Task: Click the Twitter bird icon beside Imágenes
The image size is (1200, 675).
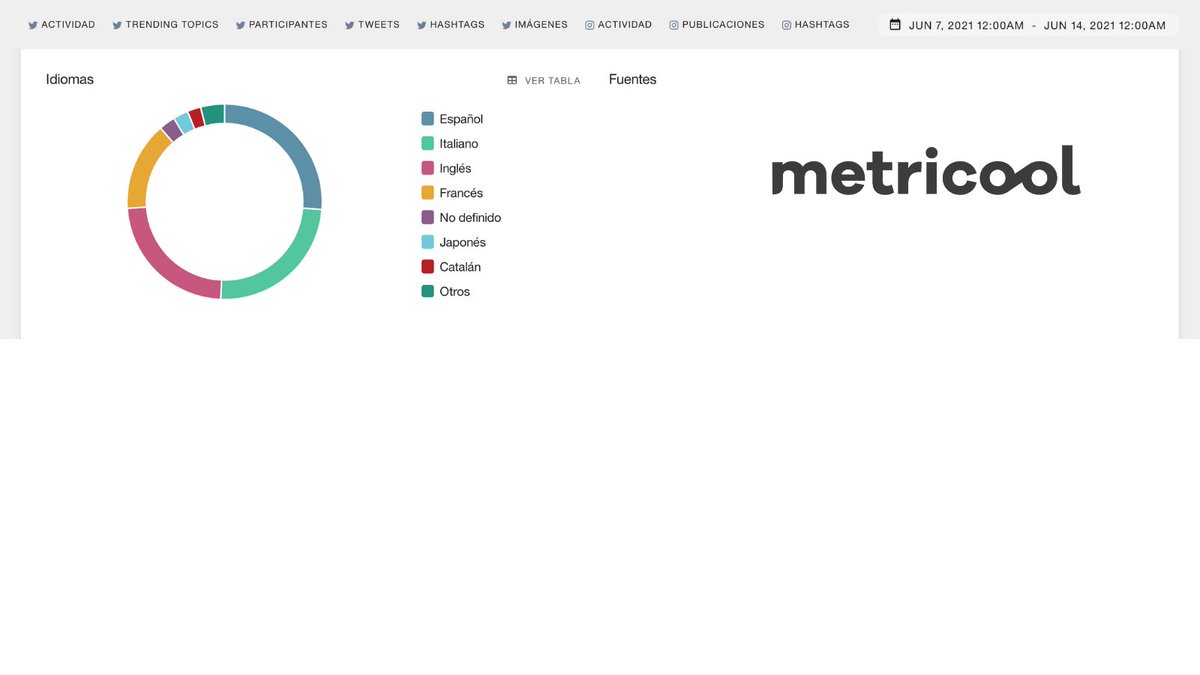Action: point(507,25)
